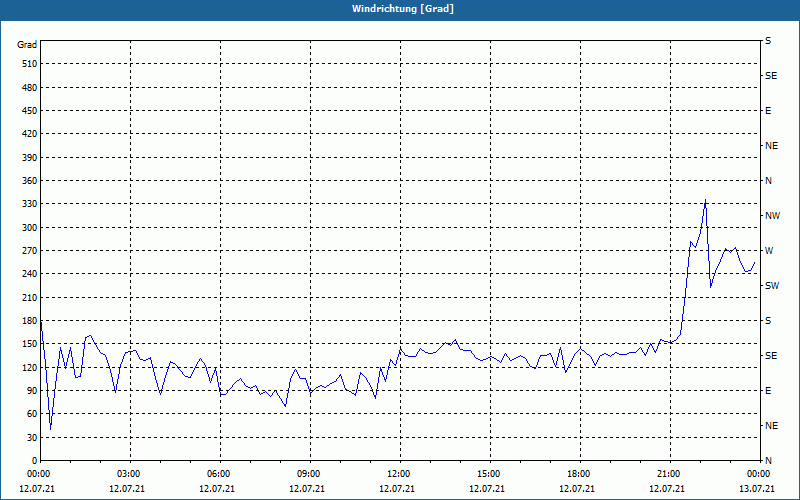Select the 06:00 time label

pyautogui.click(x=220, y=473)
